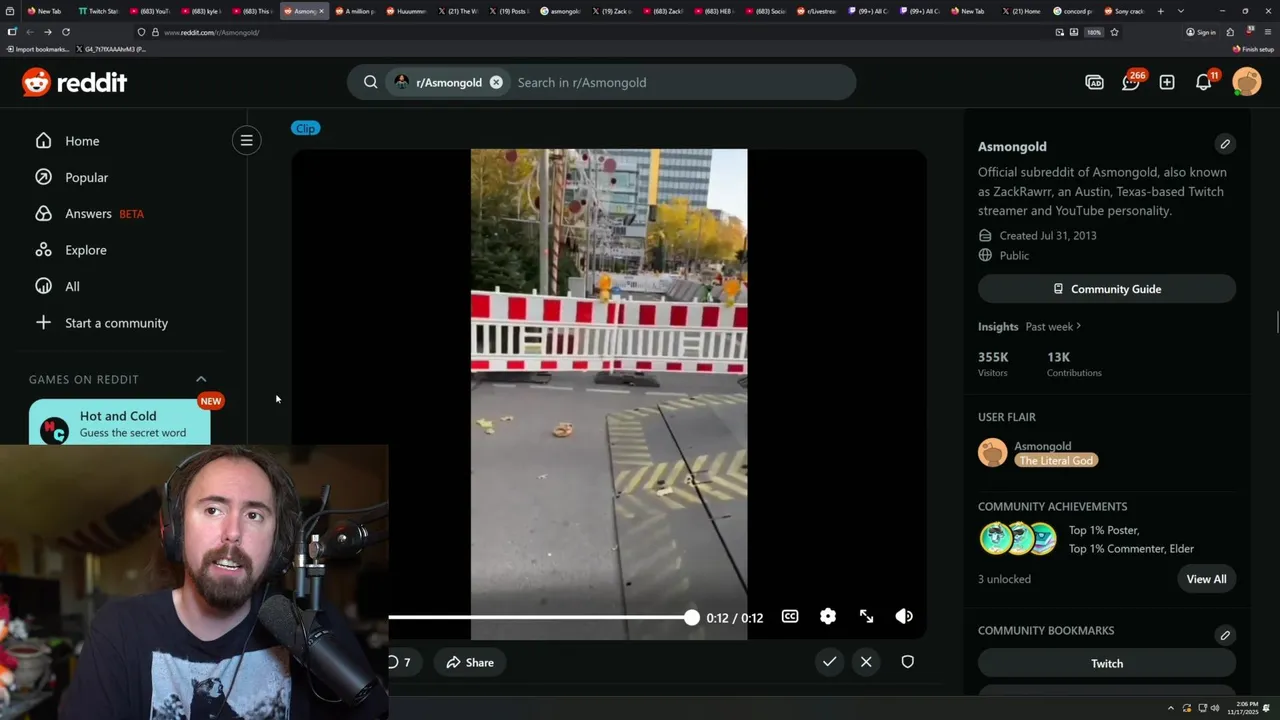Open the chat icon with 266 badge

pos(1131,82)
